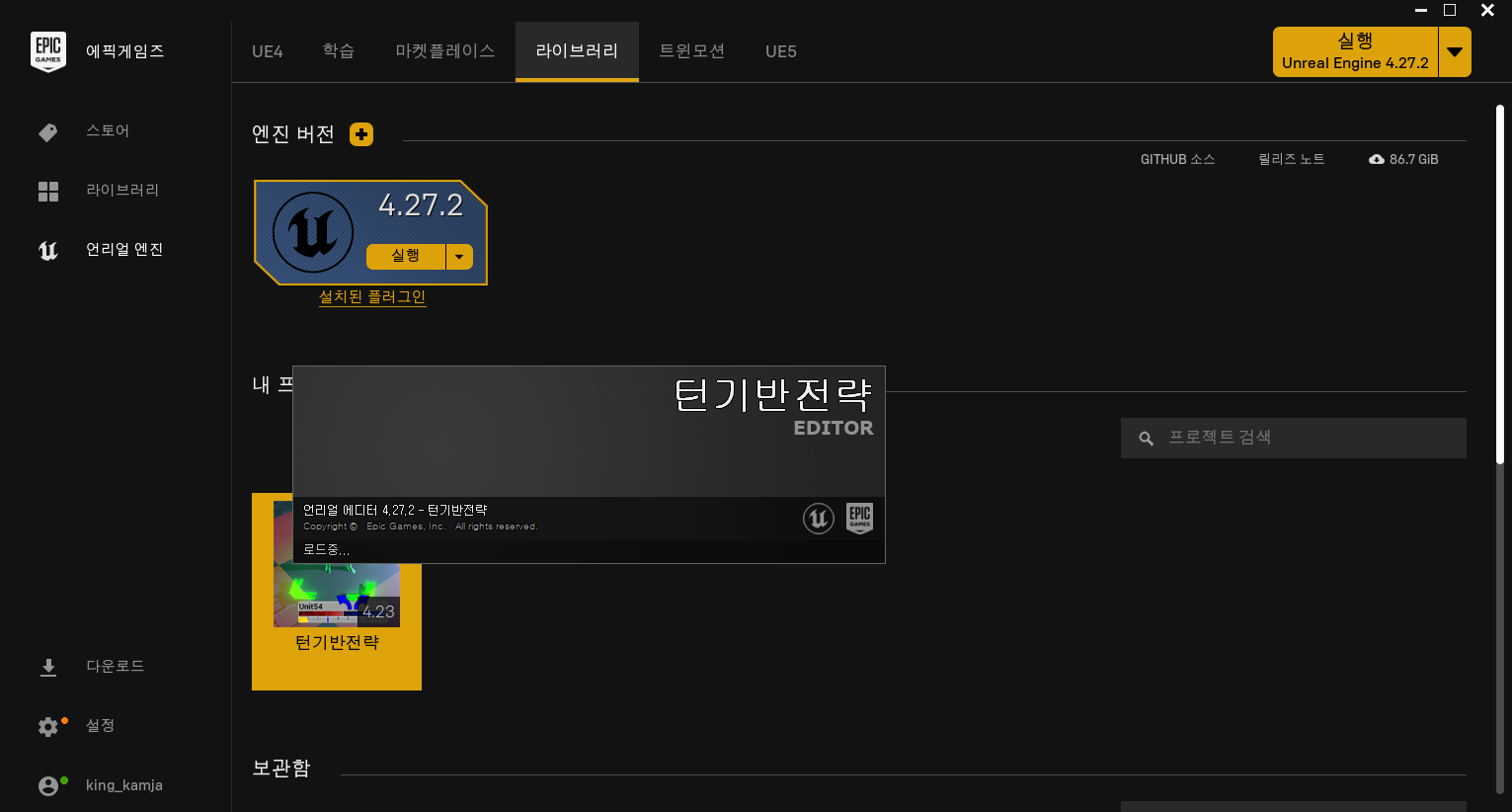1512x812 pixels.
Task: Click the magnifier icon in project search
Action: [1147, 439]
